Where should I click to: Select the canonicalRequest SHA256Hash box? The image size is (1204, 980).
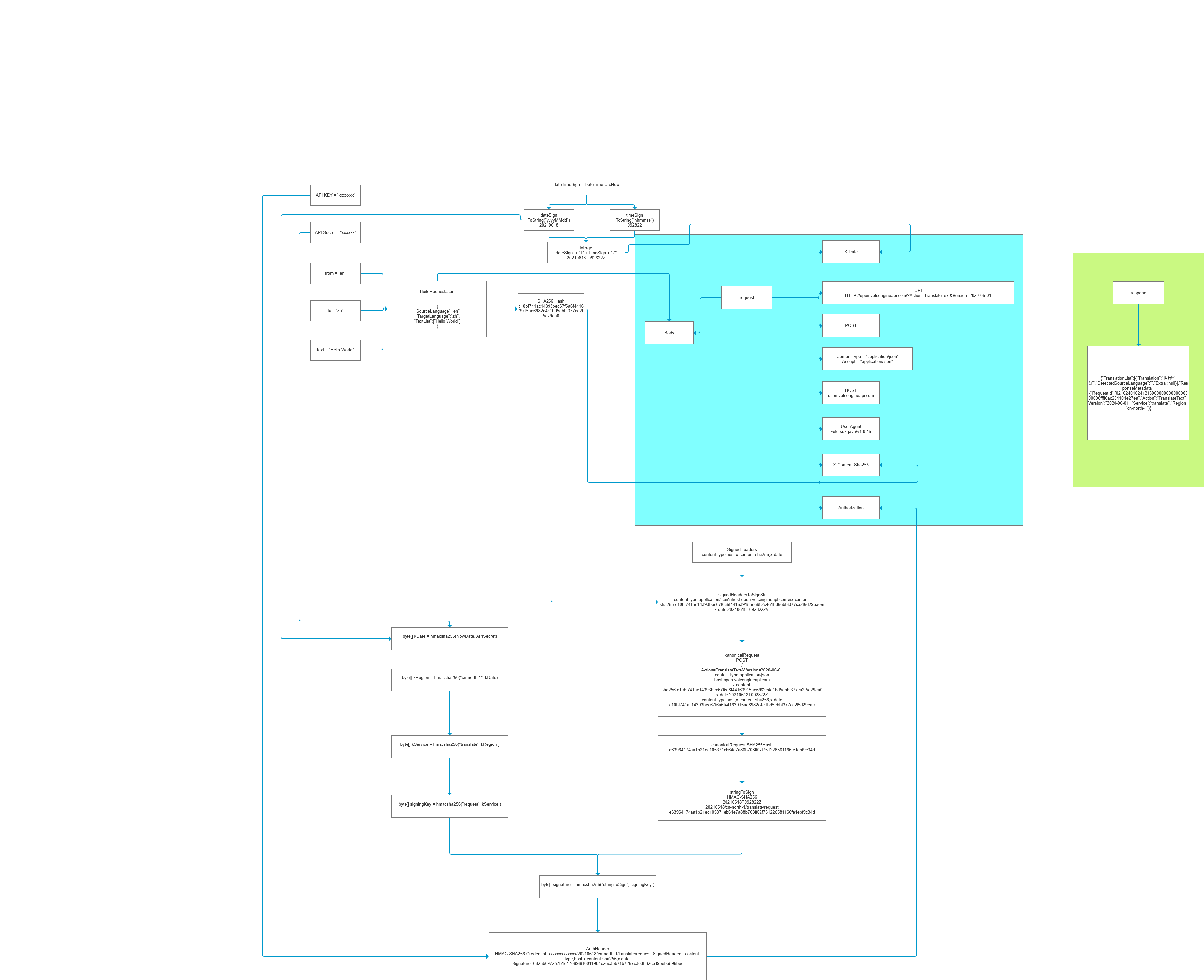[742, 747]
